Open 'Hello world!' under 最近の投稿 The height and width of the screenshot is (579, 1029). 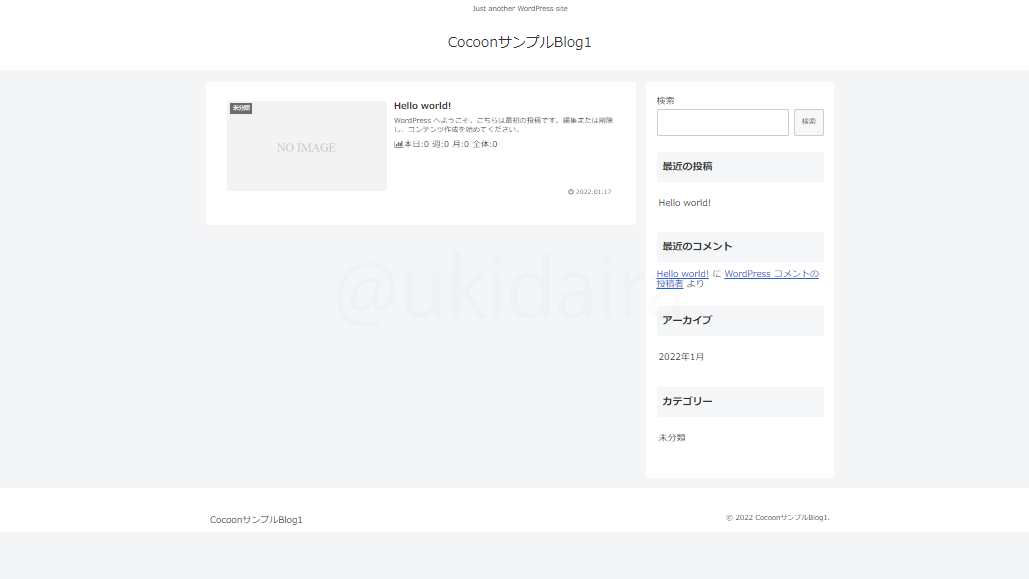684,203
